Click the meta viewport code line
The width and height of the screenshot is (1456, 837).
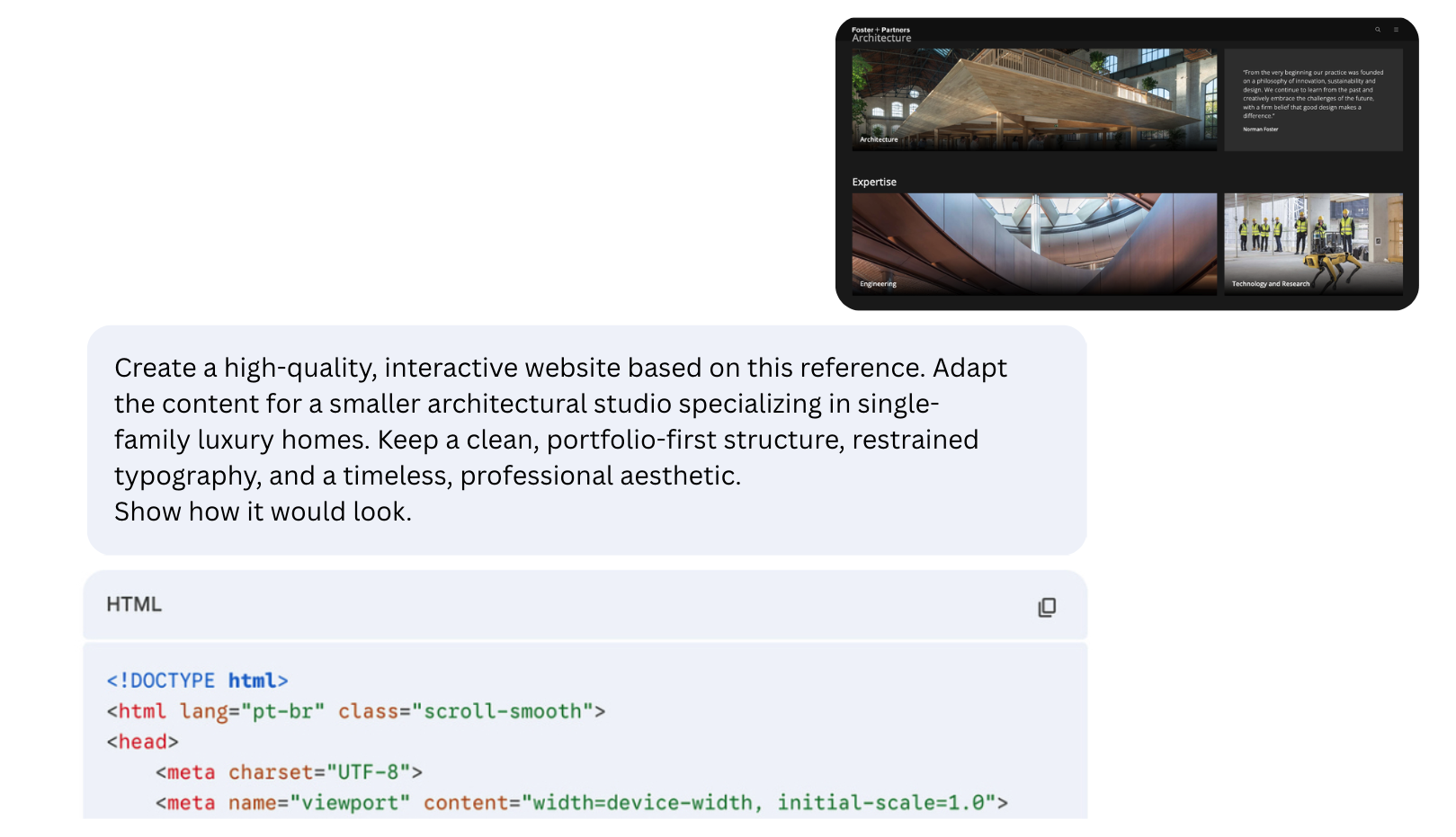coord(581,803)
